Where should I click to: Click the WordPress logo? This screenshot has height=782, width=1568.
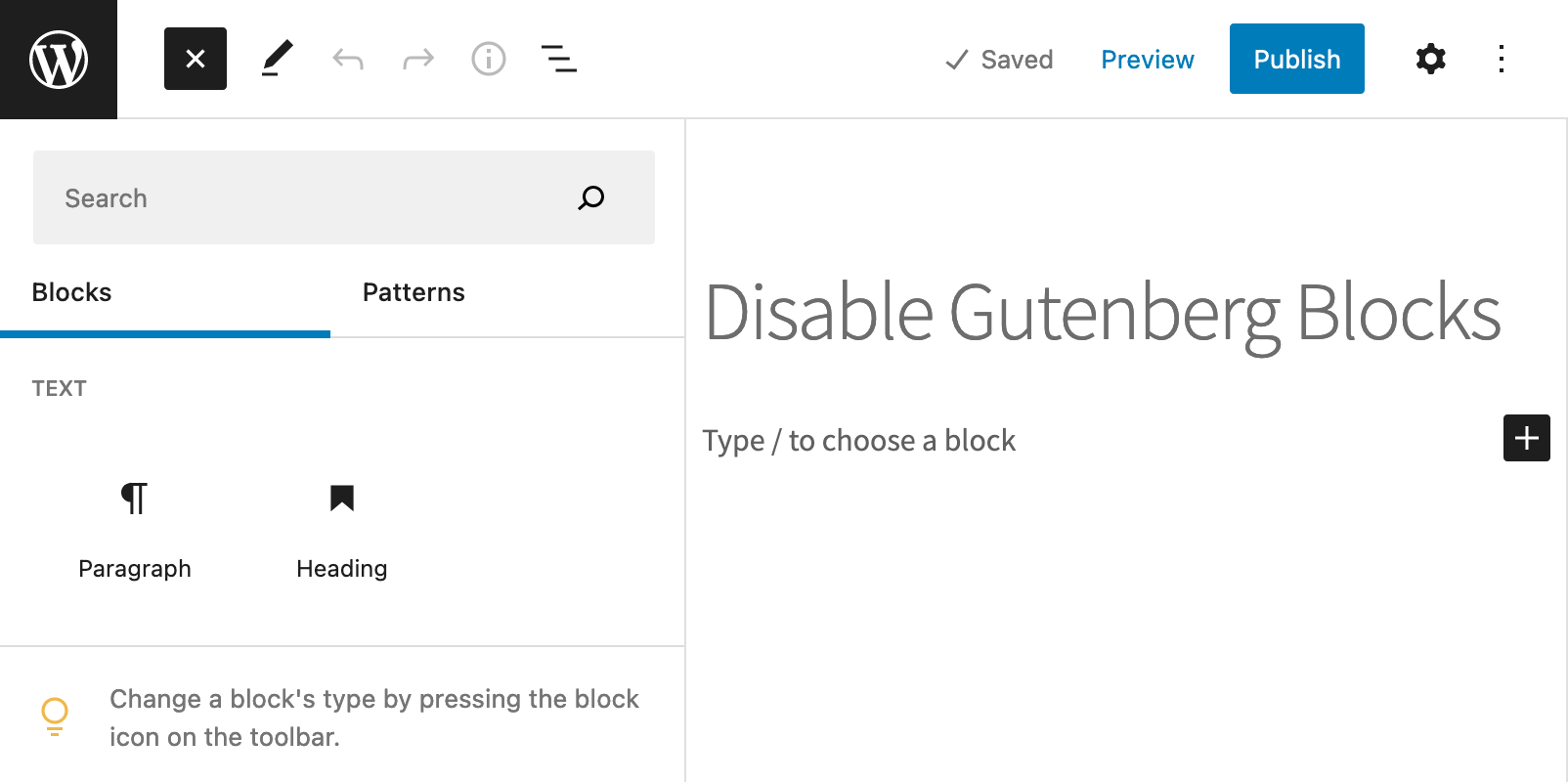(x=58, y=59)
